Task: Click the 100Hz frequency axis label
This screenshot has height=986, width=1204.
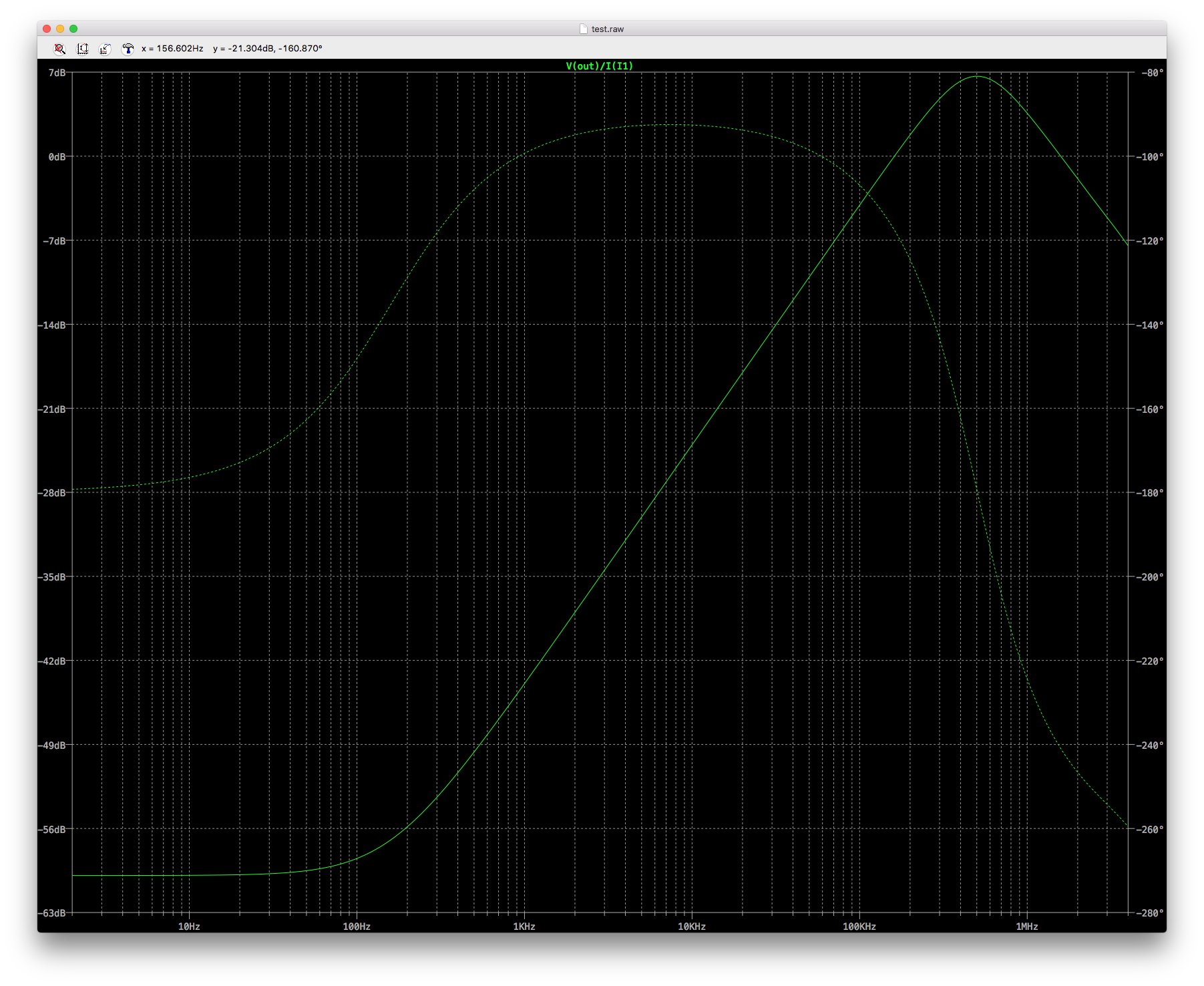Action: pyautogui.click(x=357, y=927)
